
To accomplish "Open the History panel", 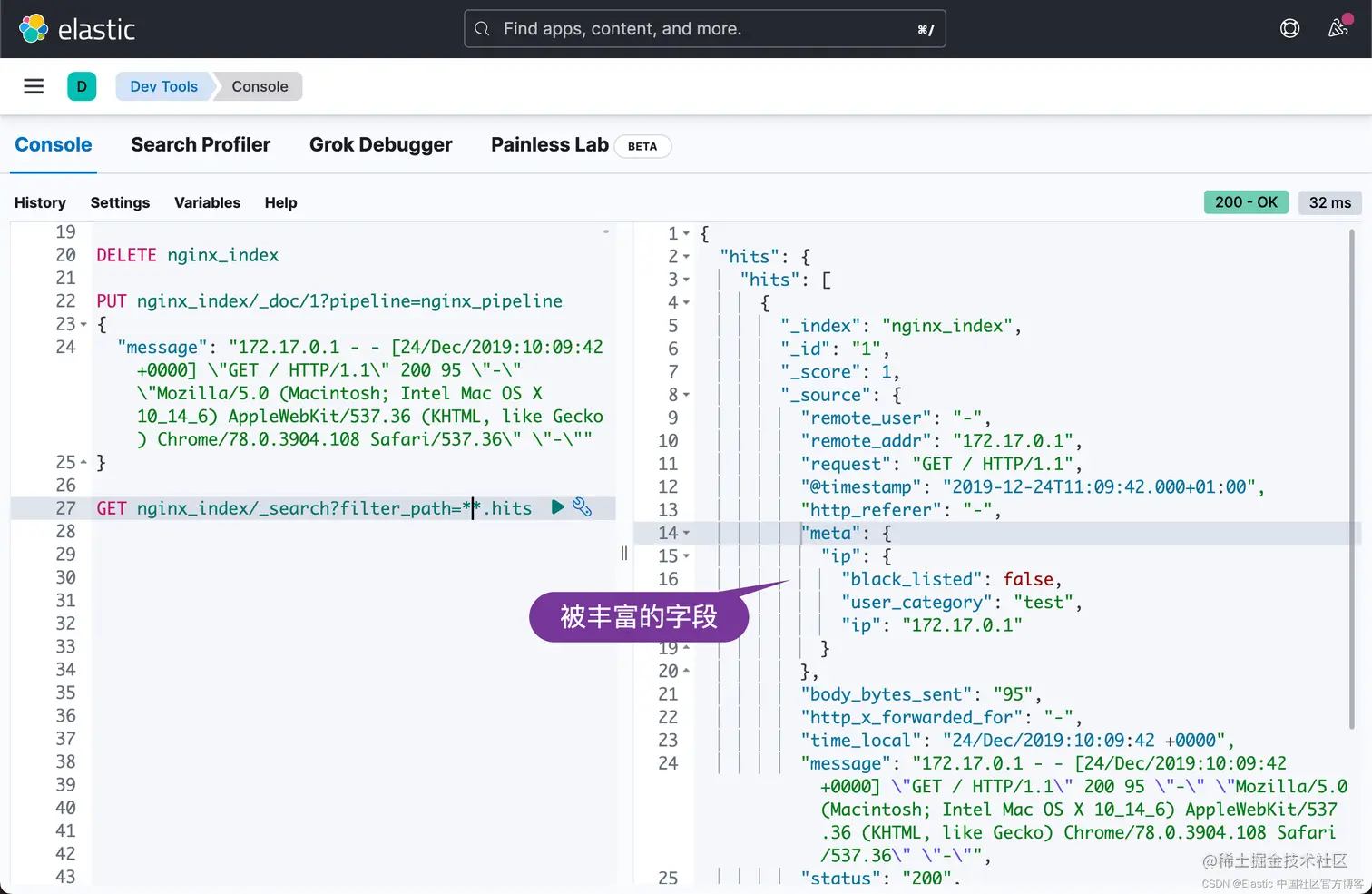I will pos(40,202).
